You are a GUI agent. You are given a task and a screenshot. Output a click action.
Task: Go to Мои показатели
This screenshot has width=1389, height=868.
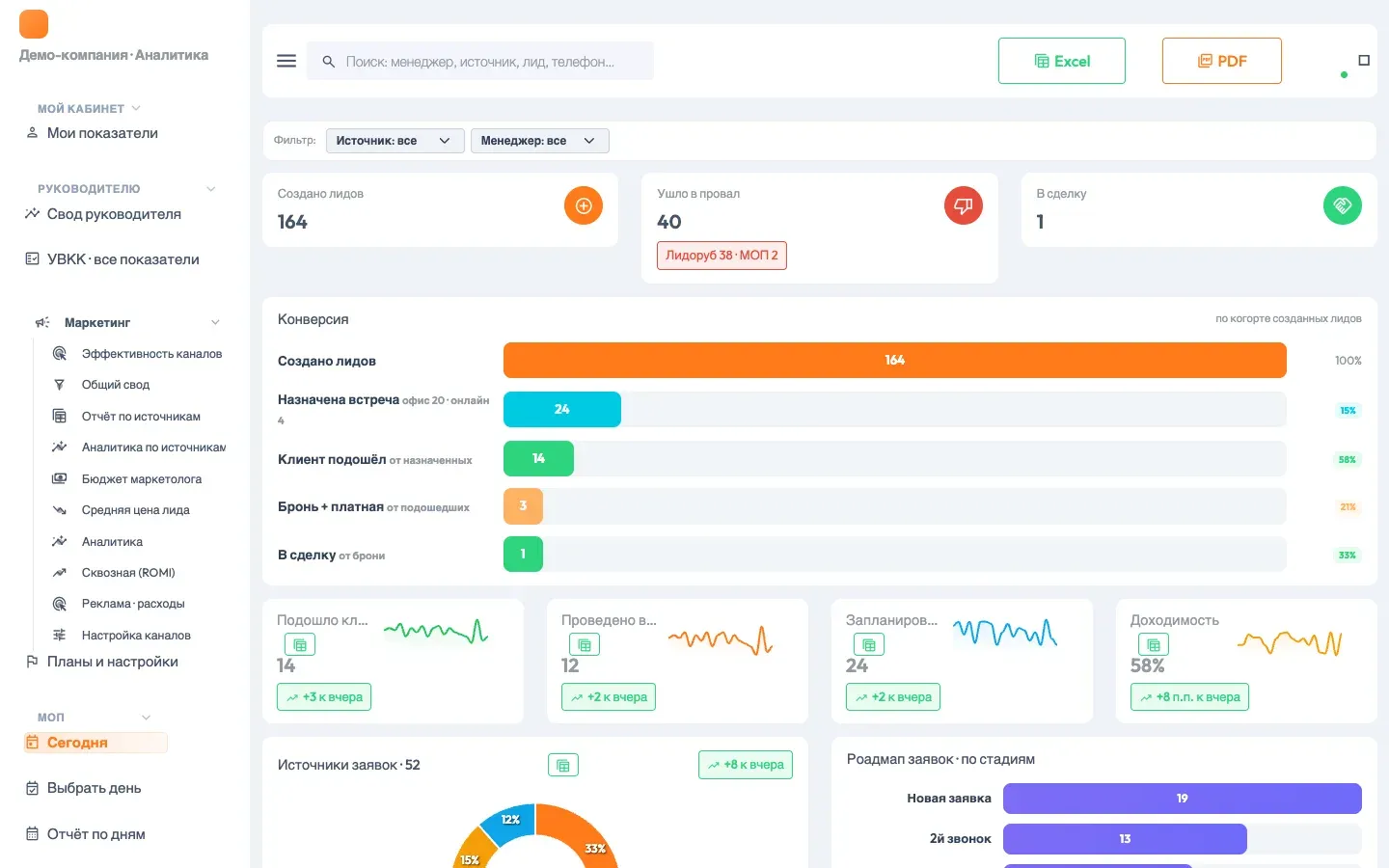[93, 133]
